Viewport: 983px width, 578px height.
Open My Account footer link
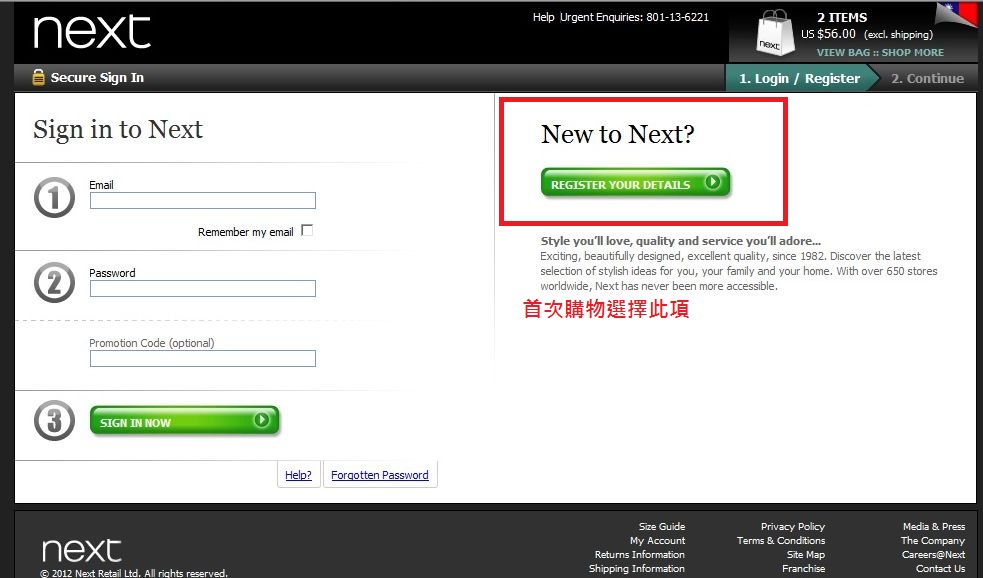(658, 540)
